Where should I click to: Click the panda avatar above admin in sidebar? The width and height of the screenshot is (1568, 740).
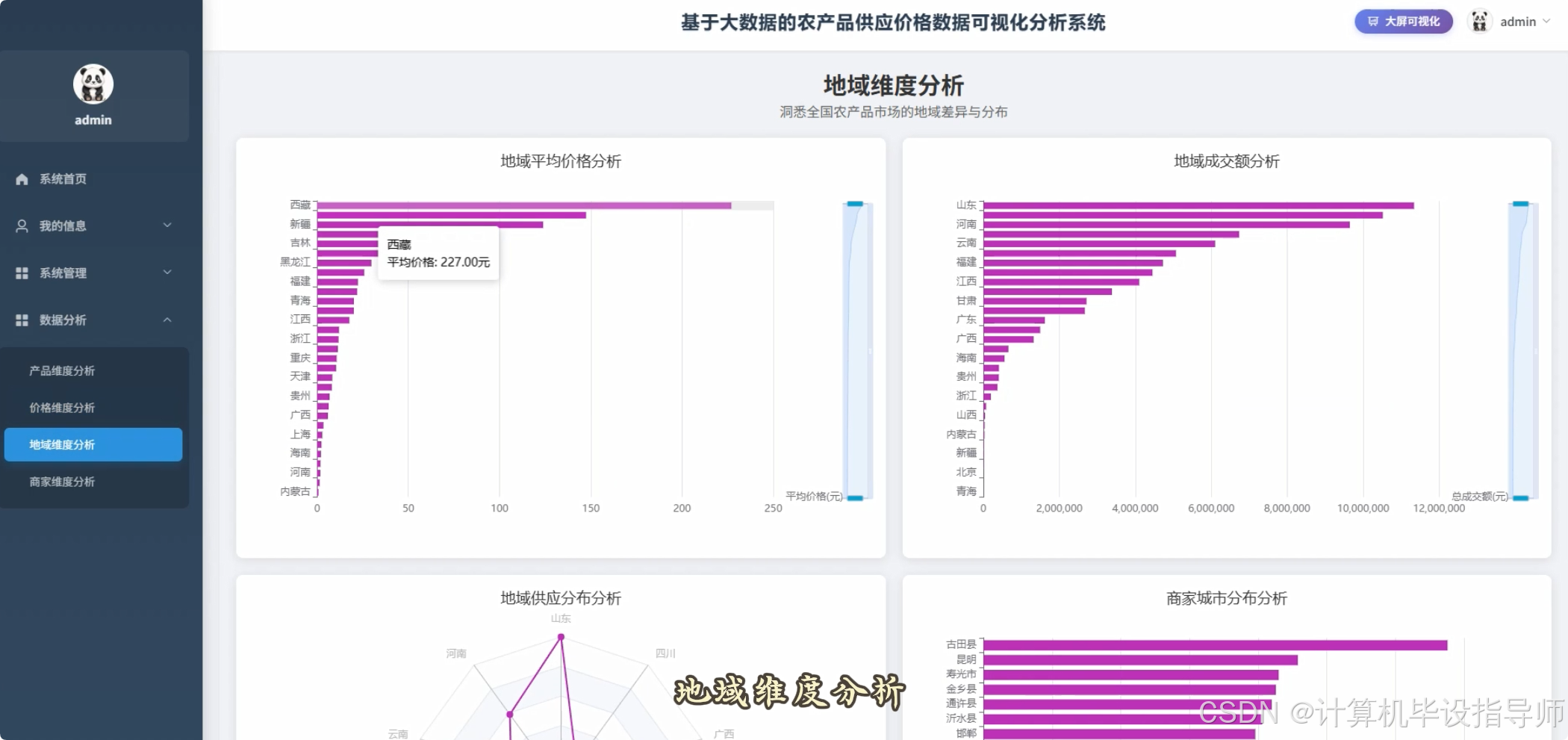tap(93, 84)
